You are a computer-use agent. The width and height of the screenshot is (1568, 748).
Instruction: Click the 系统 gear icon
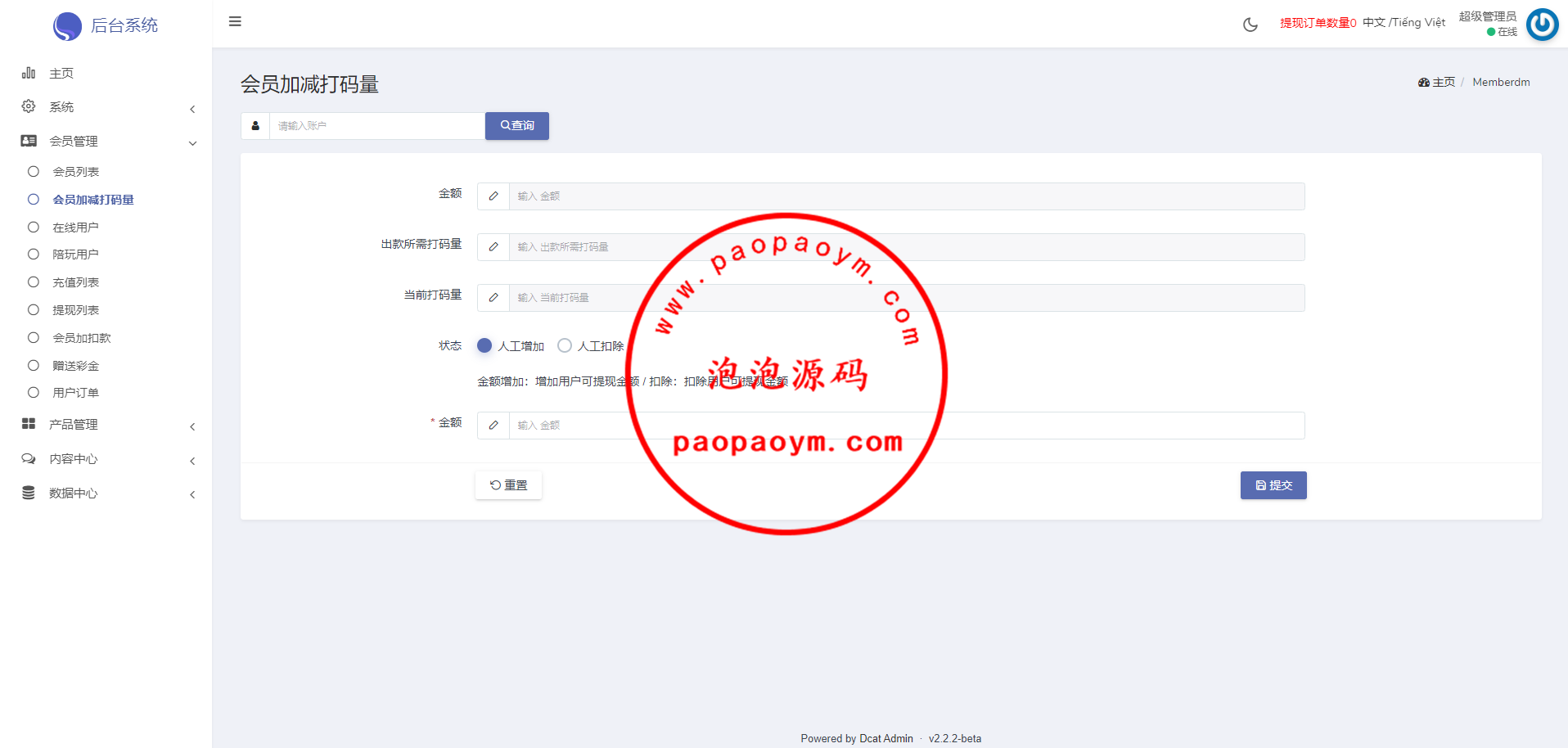pyautogui.click(x=29, y=106)
